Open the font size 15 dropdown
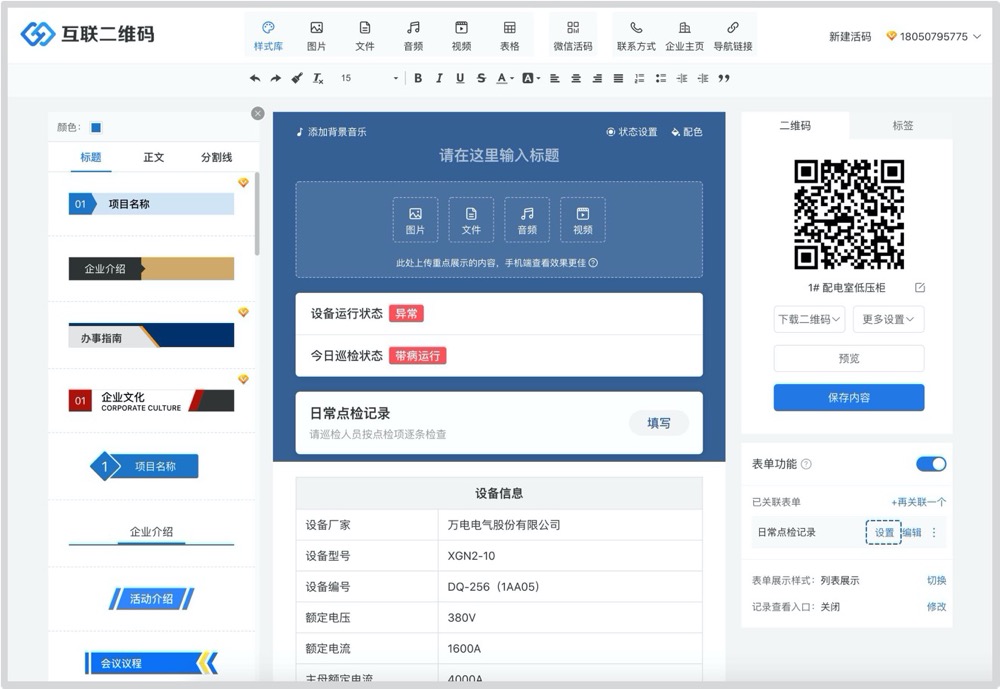This screenshot has height=689, width=1000. pos(369,78)
